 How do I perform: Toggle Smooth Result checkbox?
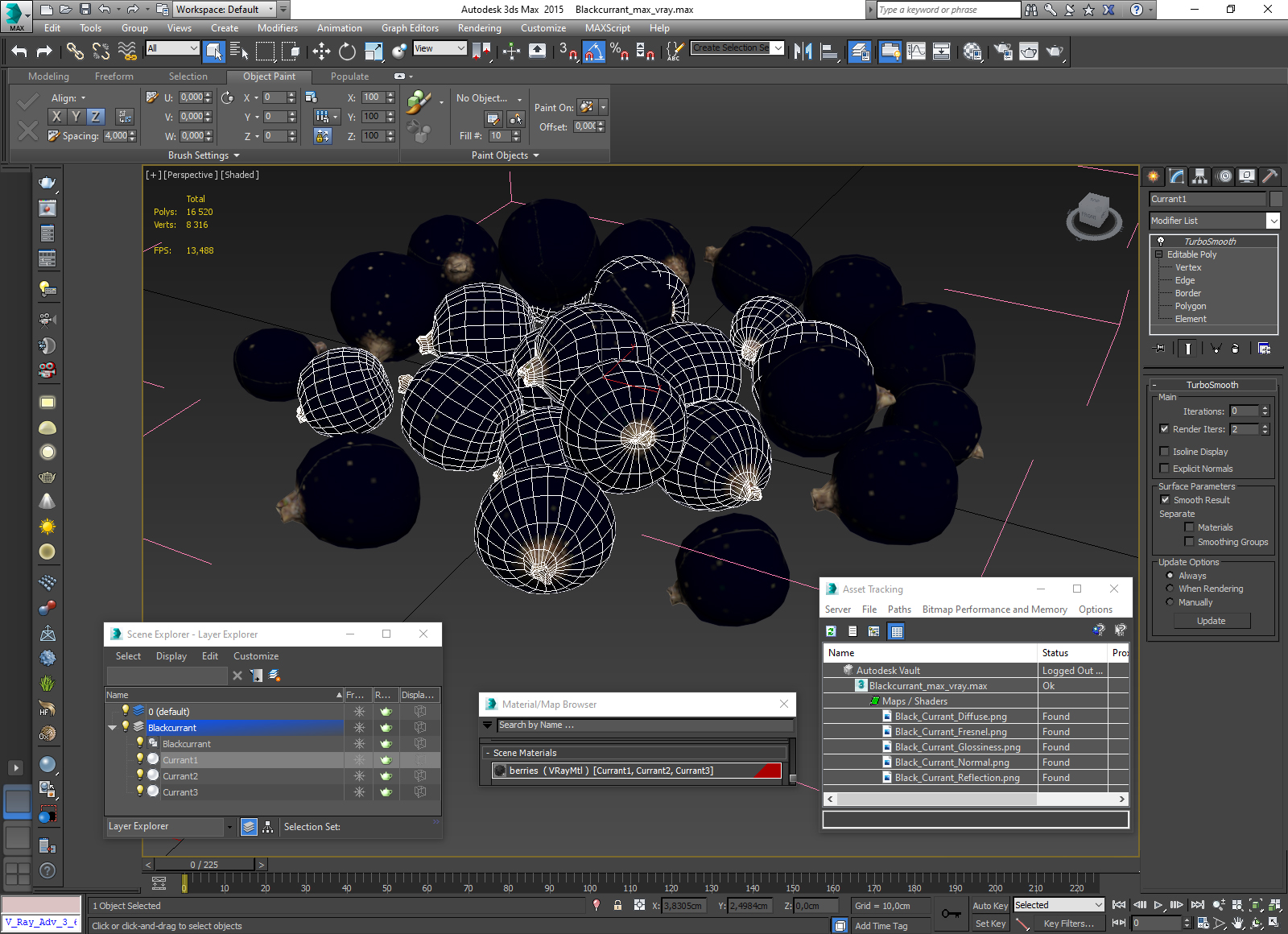(1165, 500)
